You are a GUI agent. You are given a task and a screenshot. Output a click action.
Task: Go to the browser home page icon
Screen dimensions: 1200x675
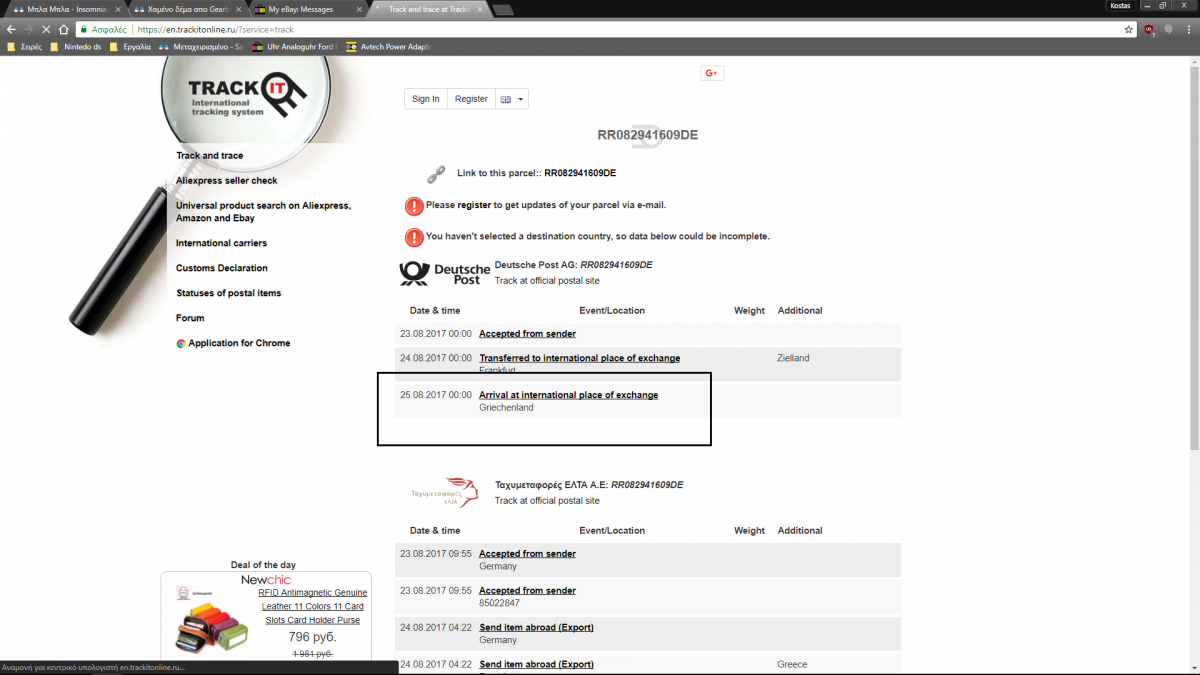(65, 29)
